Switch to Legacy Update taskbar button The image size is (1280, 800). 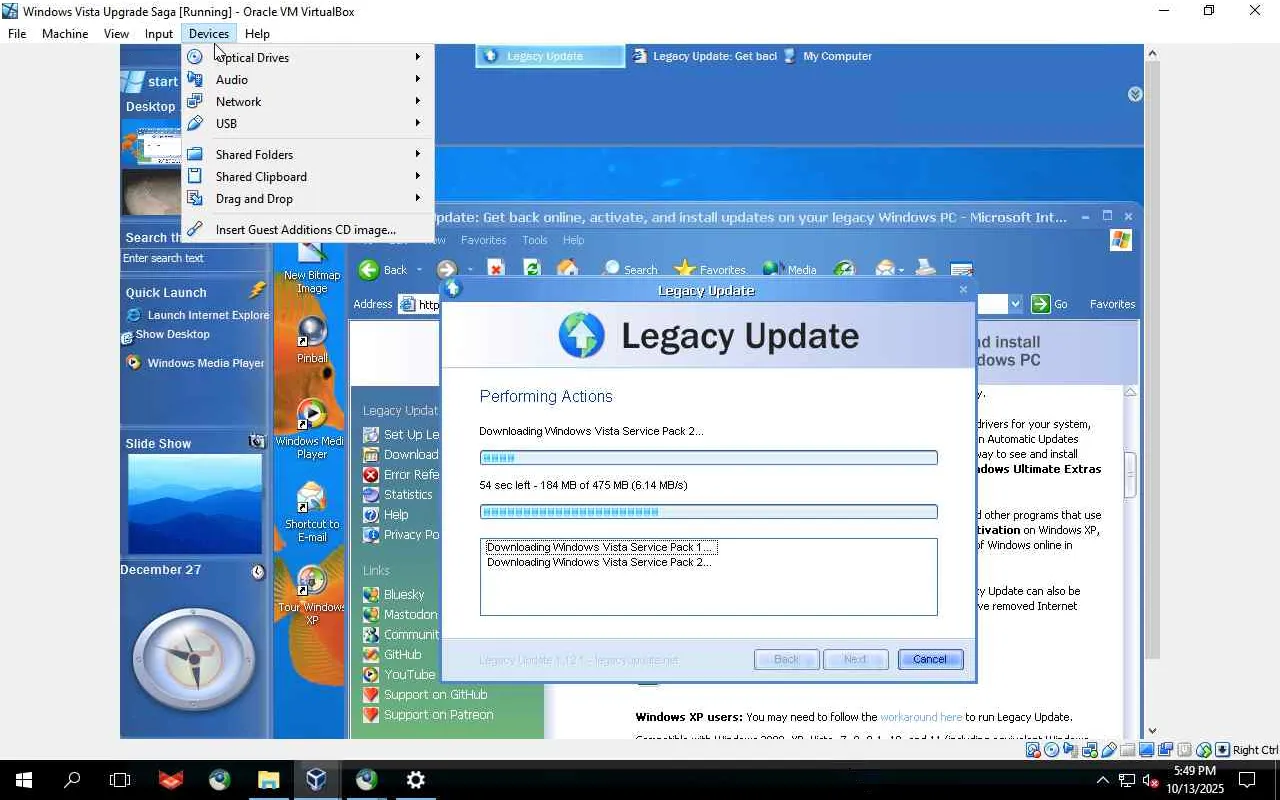(550, 56)
